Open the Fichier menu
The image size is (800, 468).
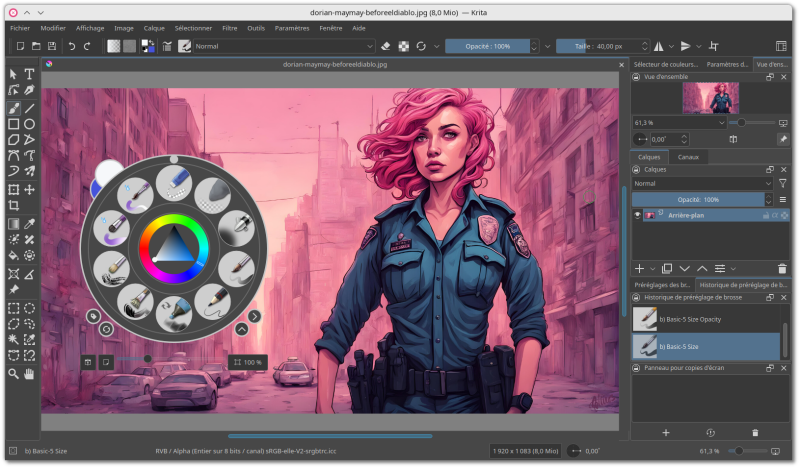pos(20,29)
